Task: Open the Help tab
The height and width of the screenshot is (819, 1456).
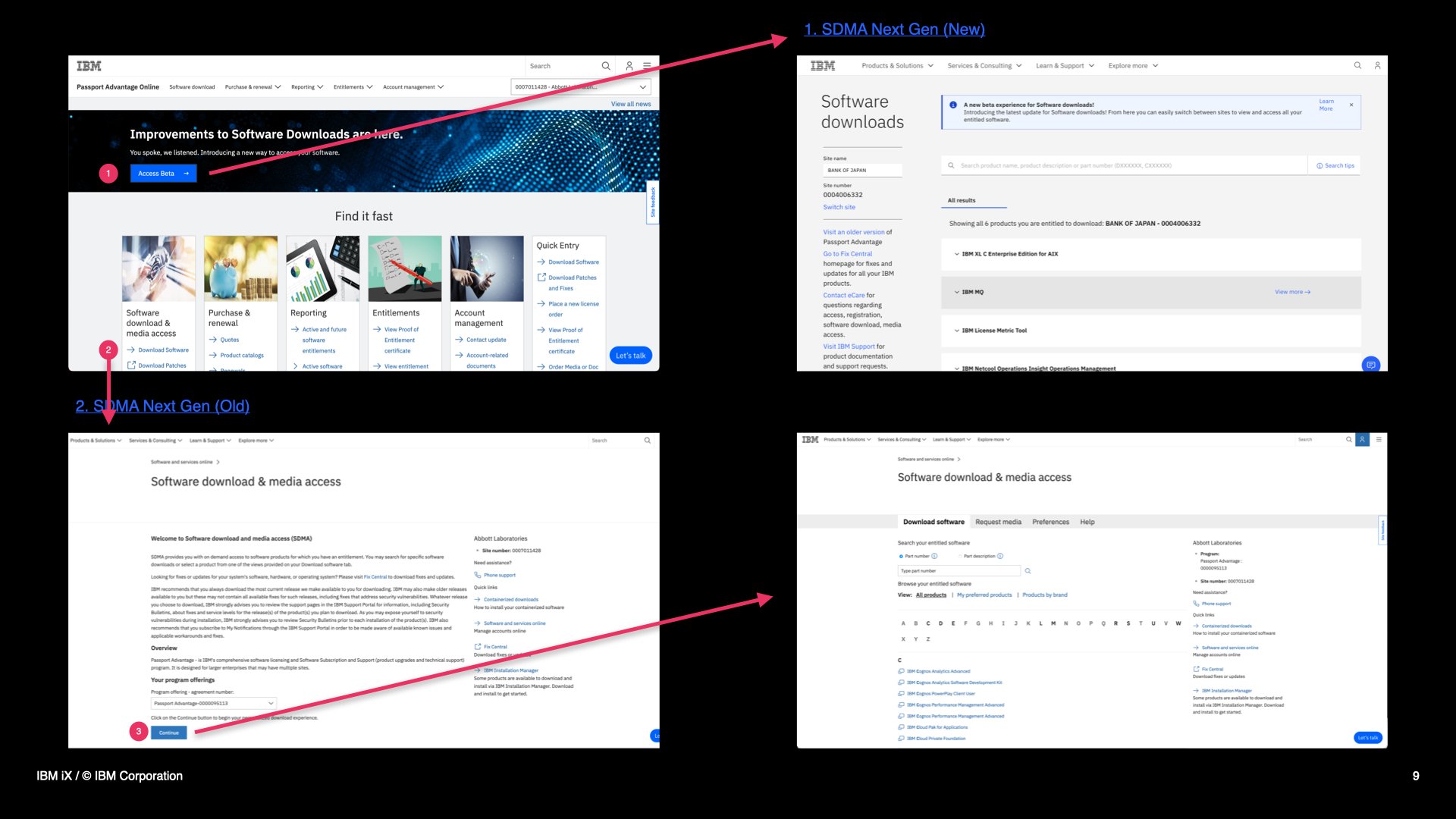Action: [1087, 522]
